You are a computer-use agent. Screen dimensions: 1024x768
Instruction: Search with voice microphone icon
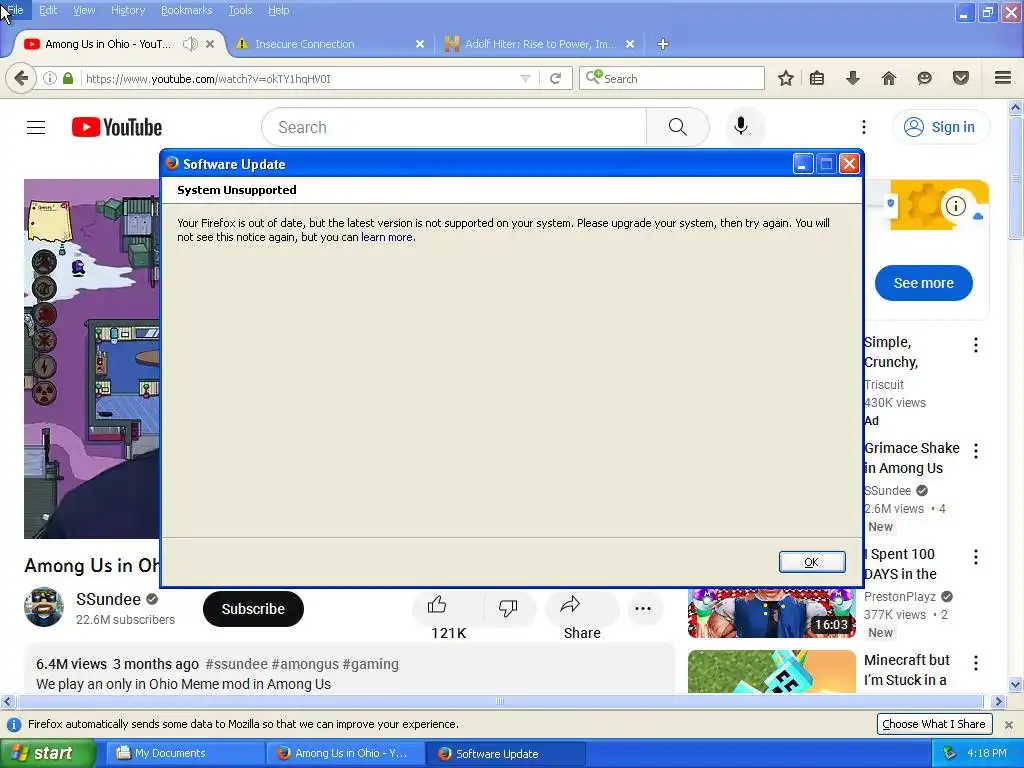coord(741,126)
